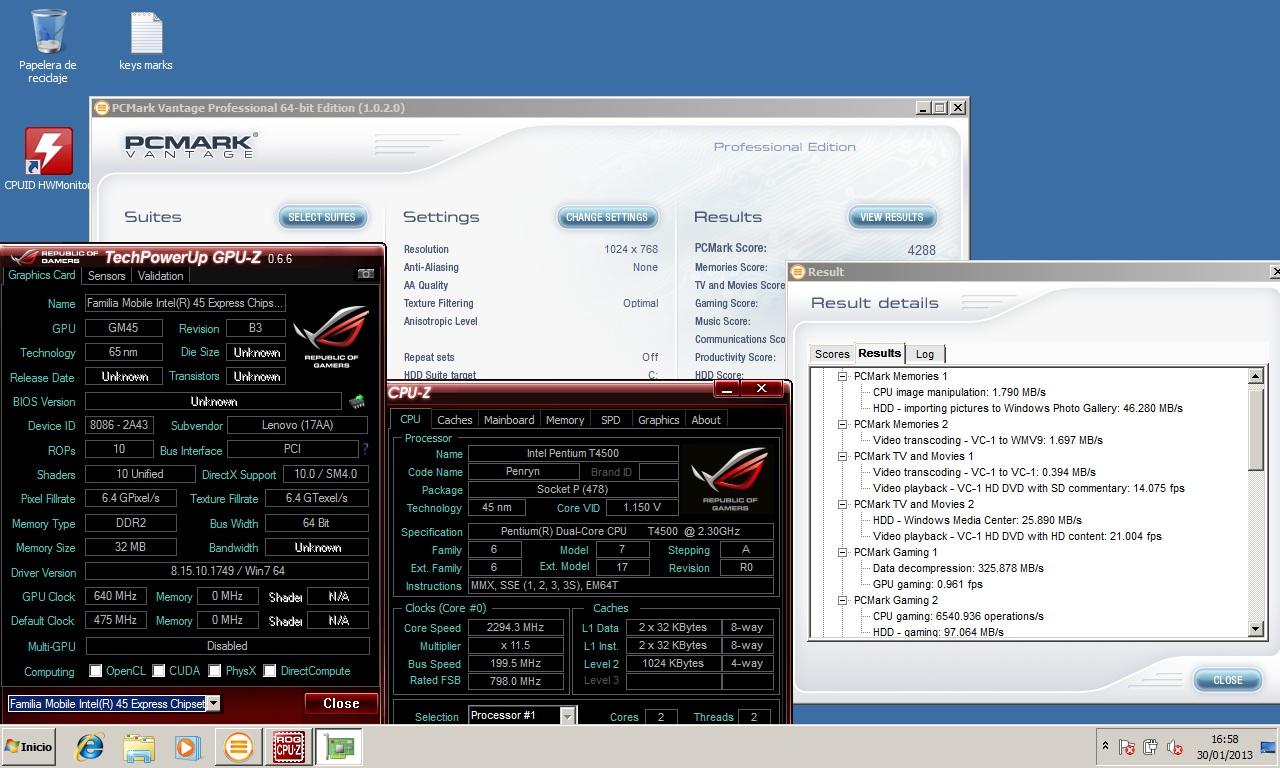Open the CPU-Z Mainboard tab
This screenshot has width=1280, height=768.
pos(509,420)
